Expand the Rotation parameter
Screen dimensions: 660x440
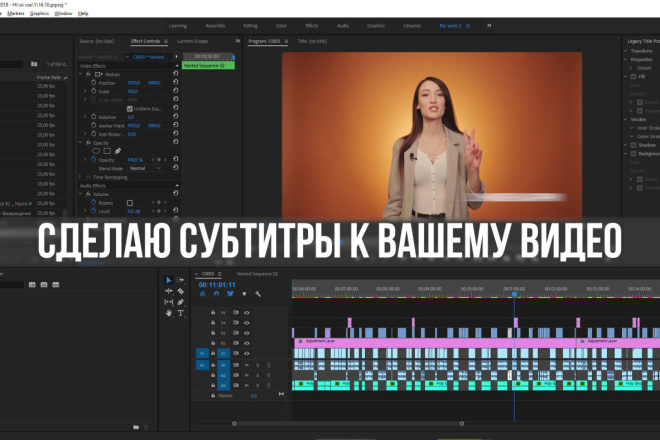coord(85,117)
